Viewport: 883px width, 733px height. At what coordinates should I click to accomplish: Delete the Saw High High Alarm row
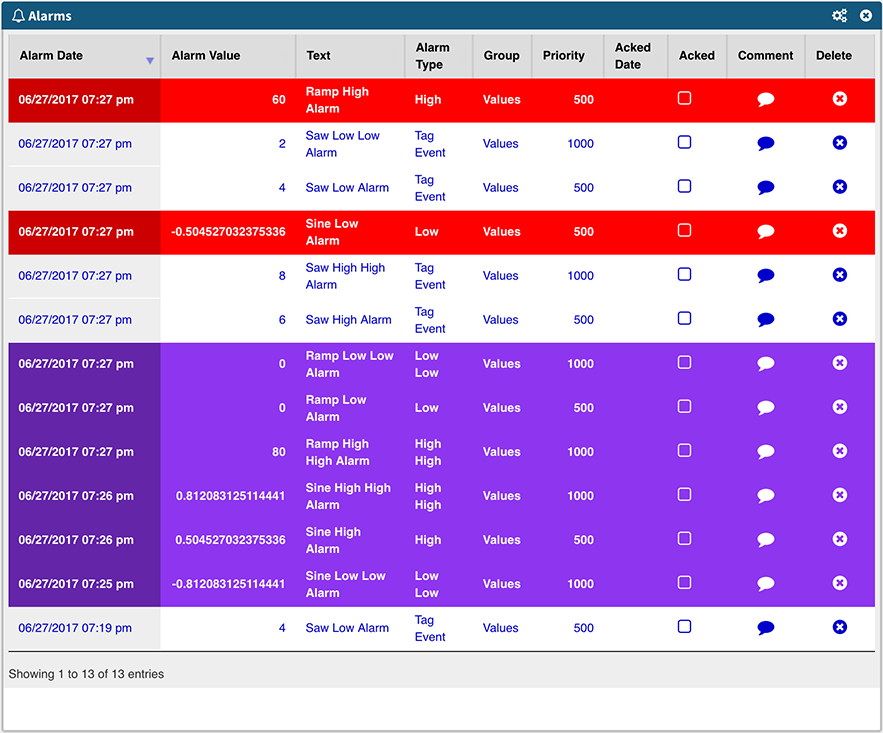pos(840,275)
